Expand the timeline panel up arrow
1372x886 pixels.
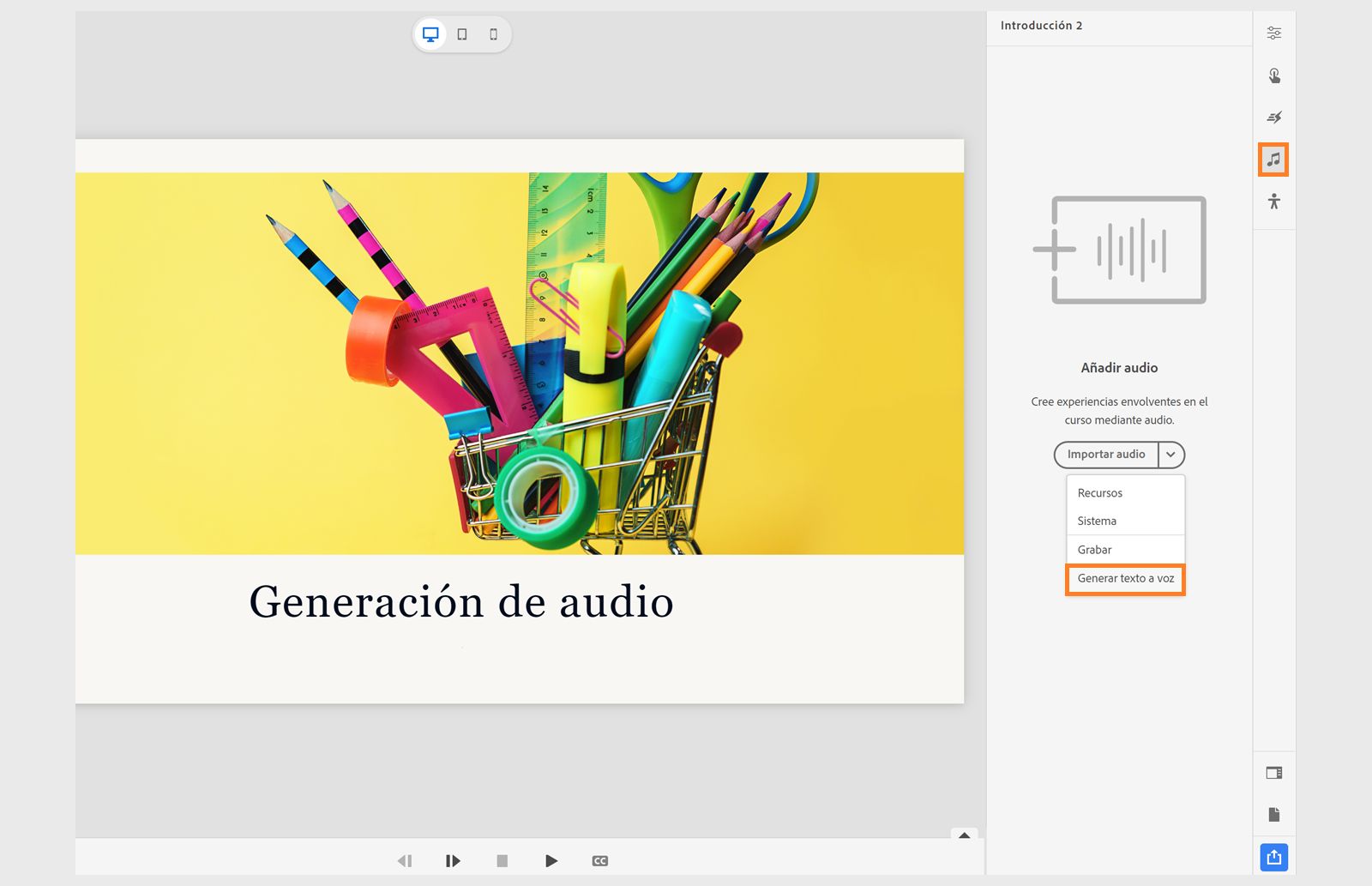click(964, 835)
